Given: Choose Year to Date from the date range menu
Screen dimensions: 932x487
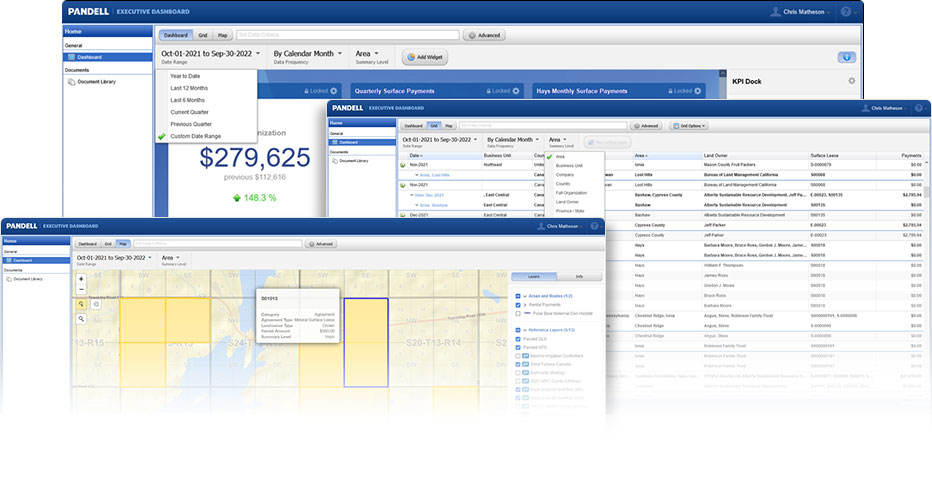Looking at the screenshot, I should pyautogui.click(x=185, y=76).
